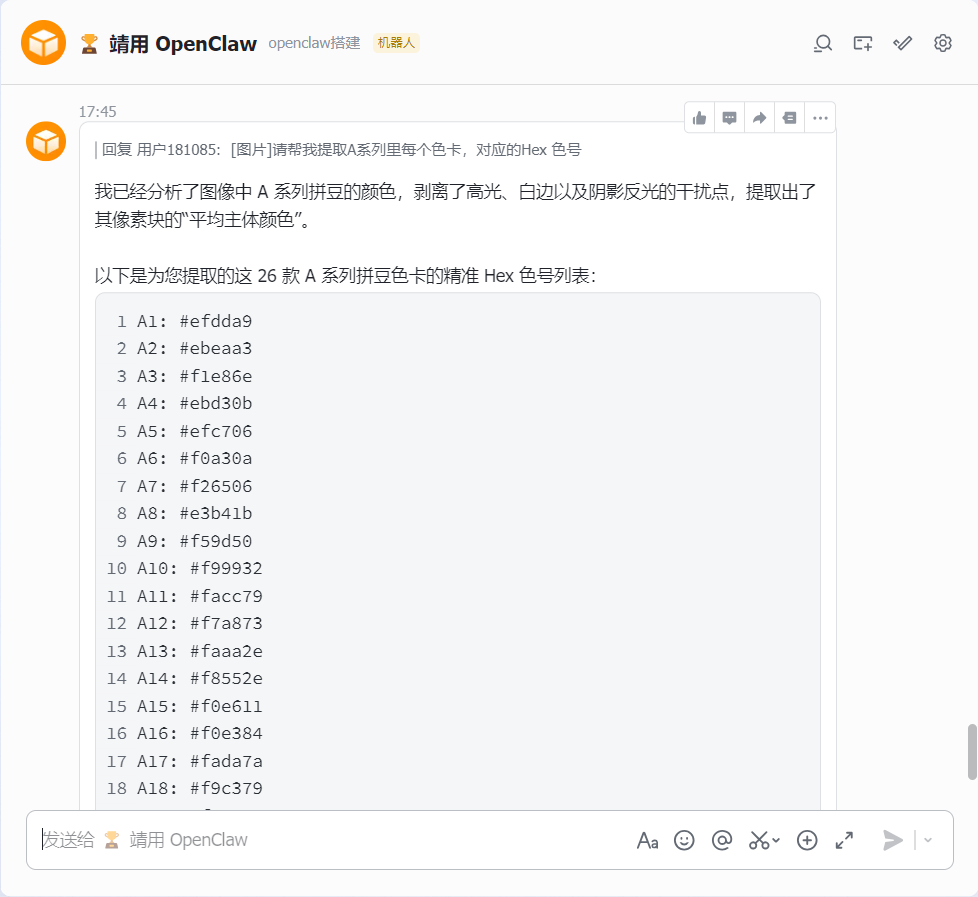
Task: Click code line A18: #f9c379
Action: (x=200, y=788)
